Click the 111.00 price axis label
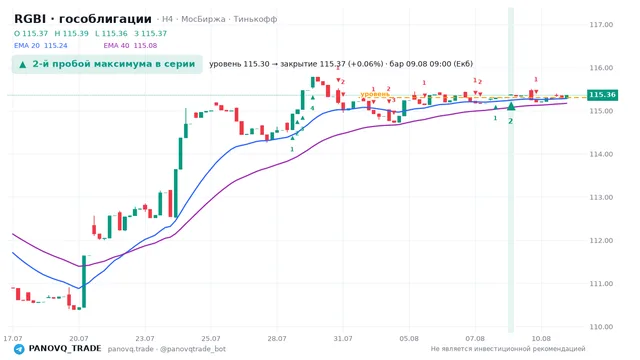The width and height of the screenshot is (640, 360). pos(601,284)
